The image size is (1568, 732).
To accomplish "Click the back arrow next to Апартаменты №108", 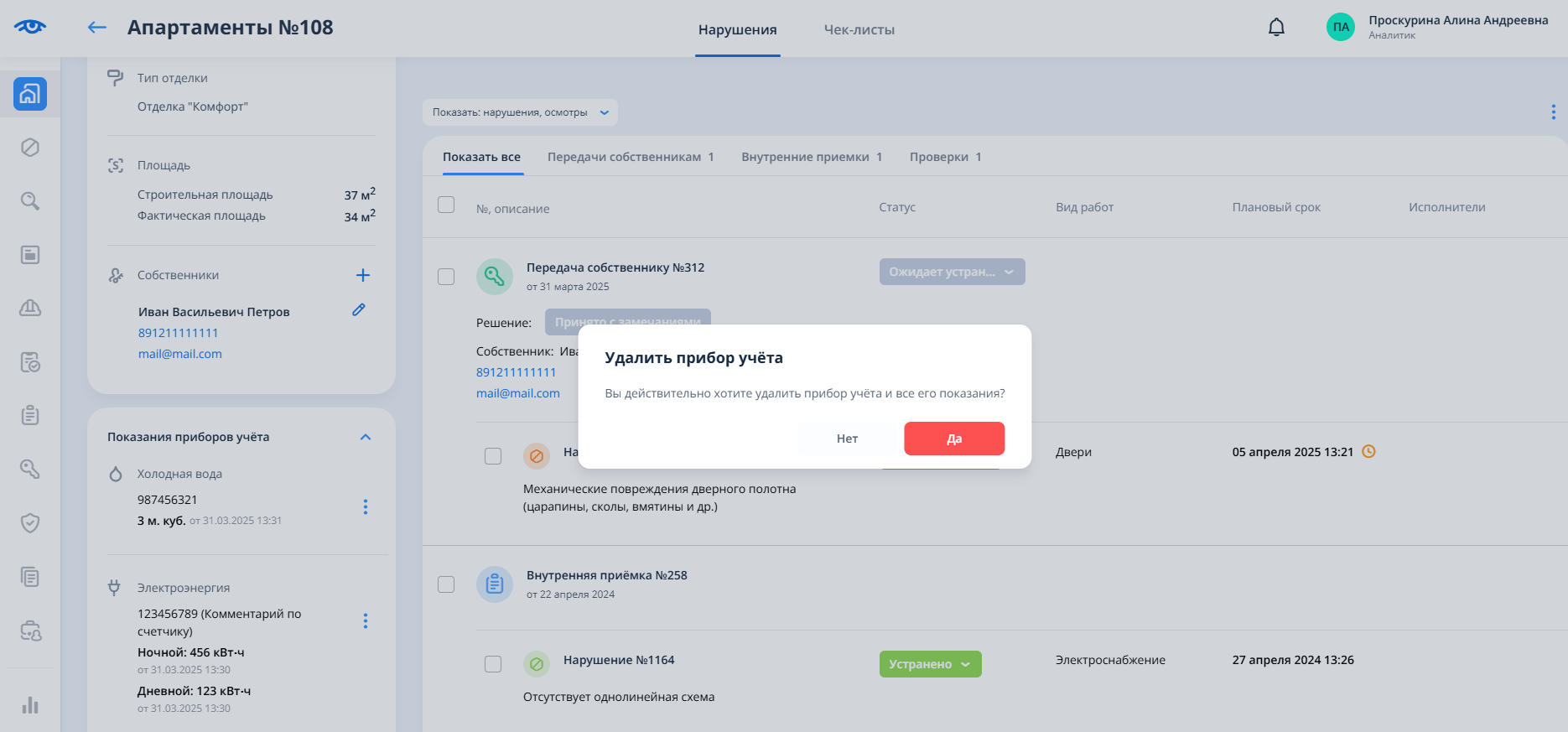I will click(x=97, y=28).
